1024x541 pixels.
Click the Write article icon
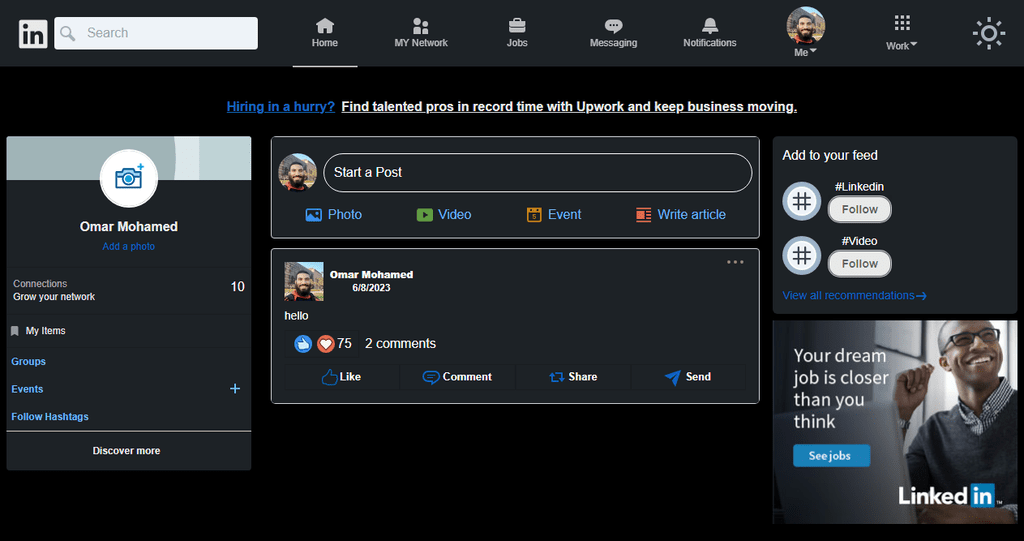pos(644,215)
